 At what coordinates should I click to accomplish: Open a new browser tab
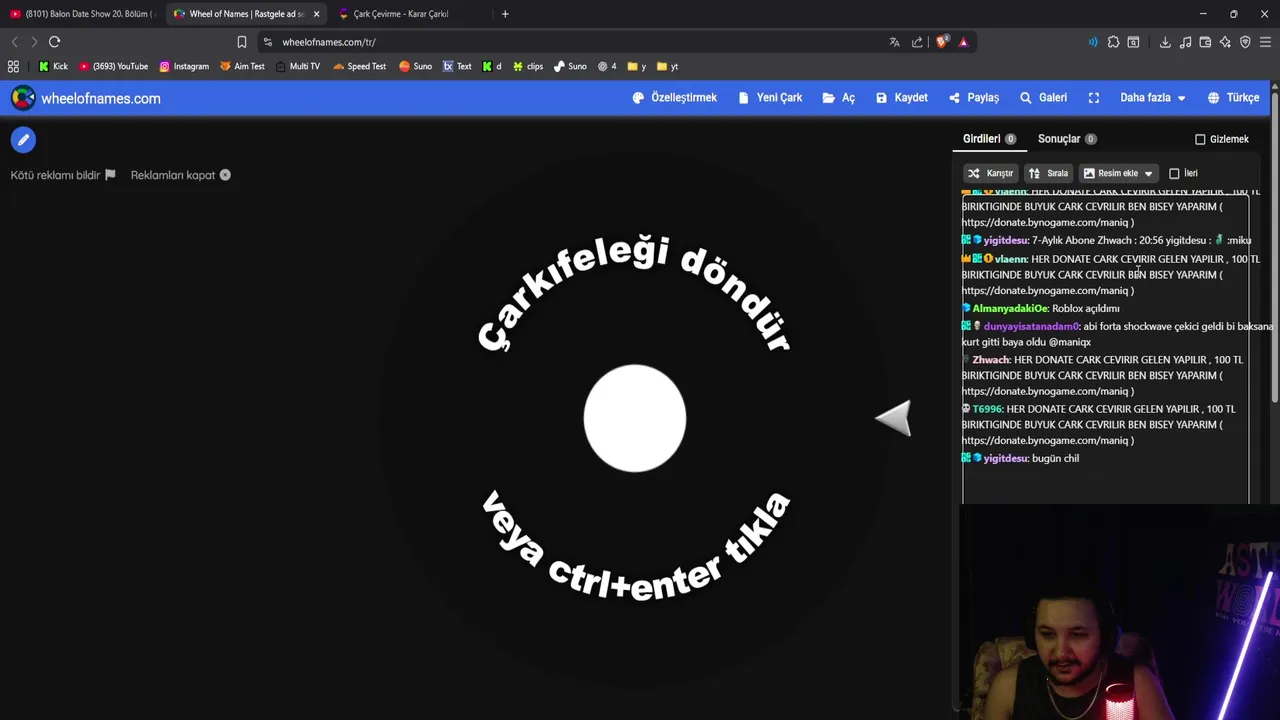pos(505,14)
